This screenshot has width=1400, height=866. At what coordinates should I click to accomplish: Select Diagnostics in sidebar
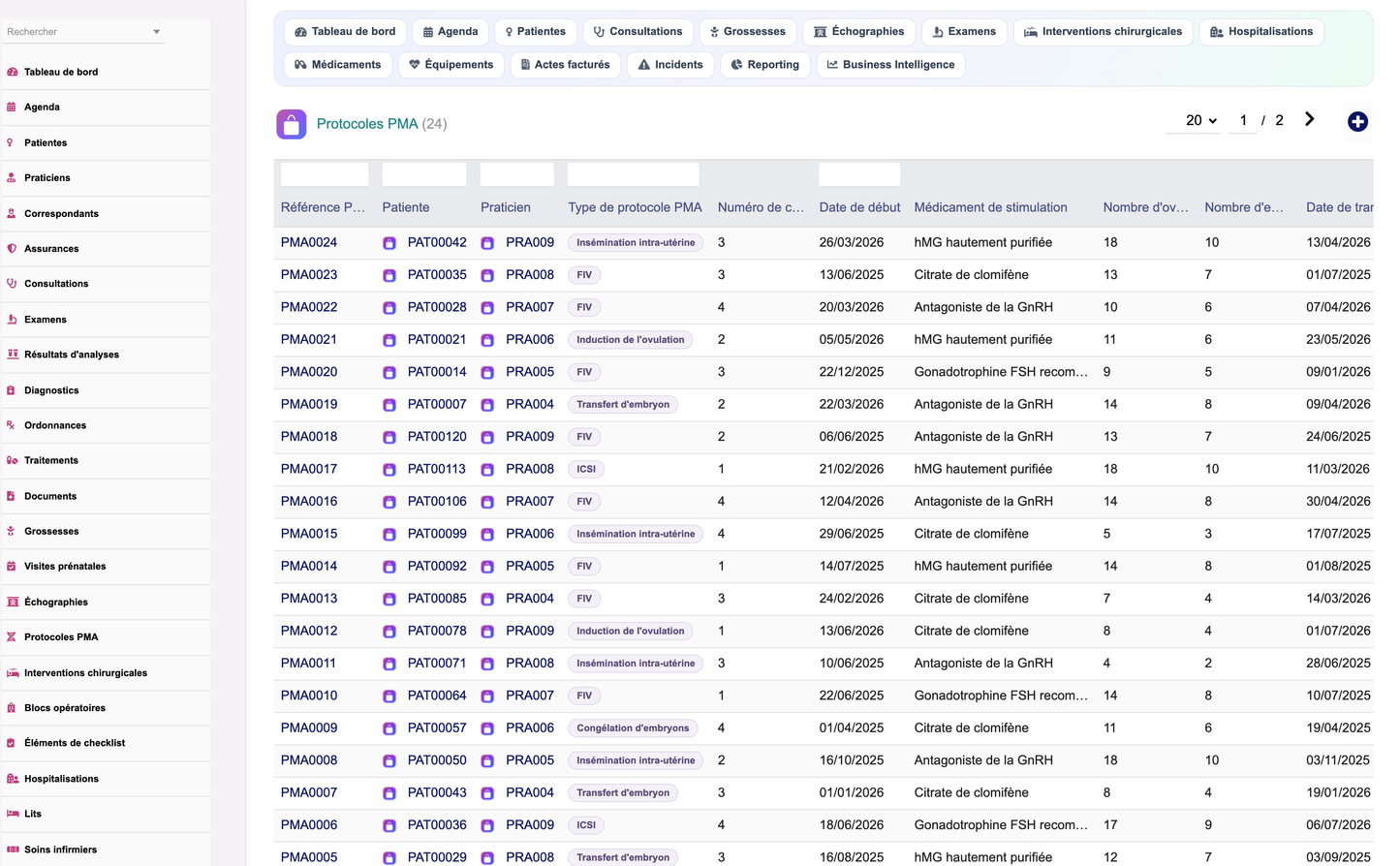[x=105, y=390]
